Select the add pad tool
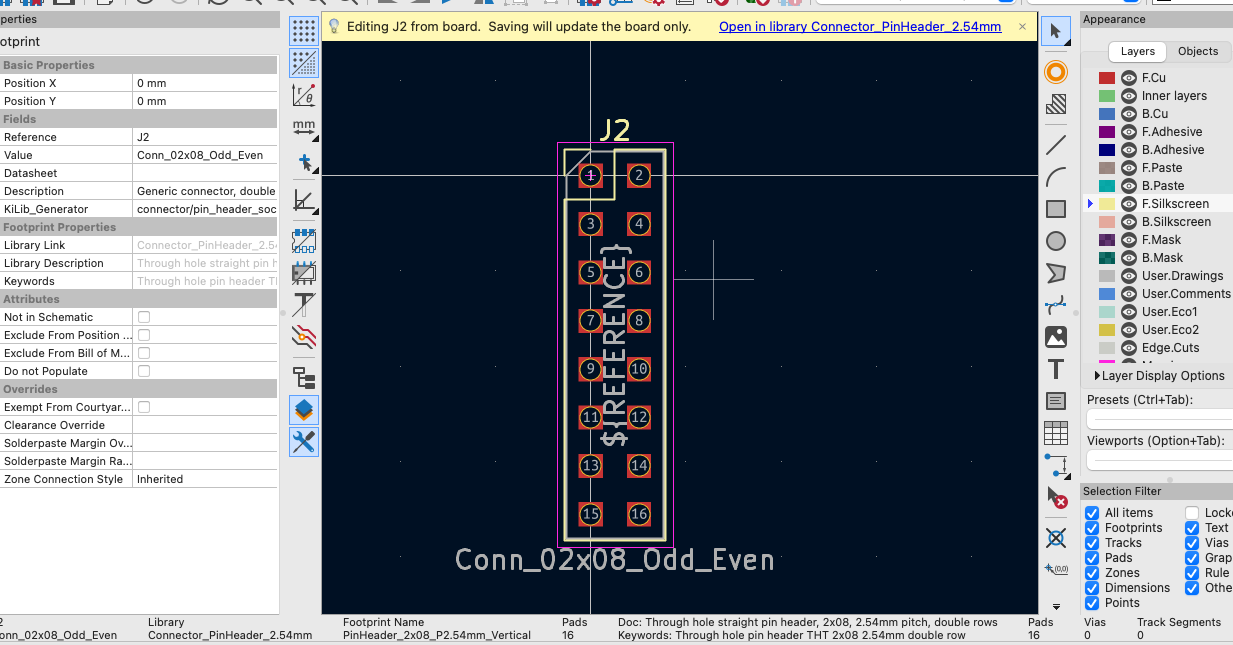1233x645 pixels. 1055,72
